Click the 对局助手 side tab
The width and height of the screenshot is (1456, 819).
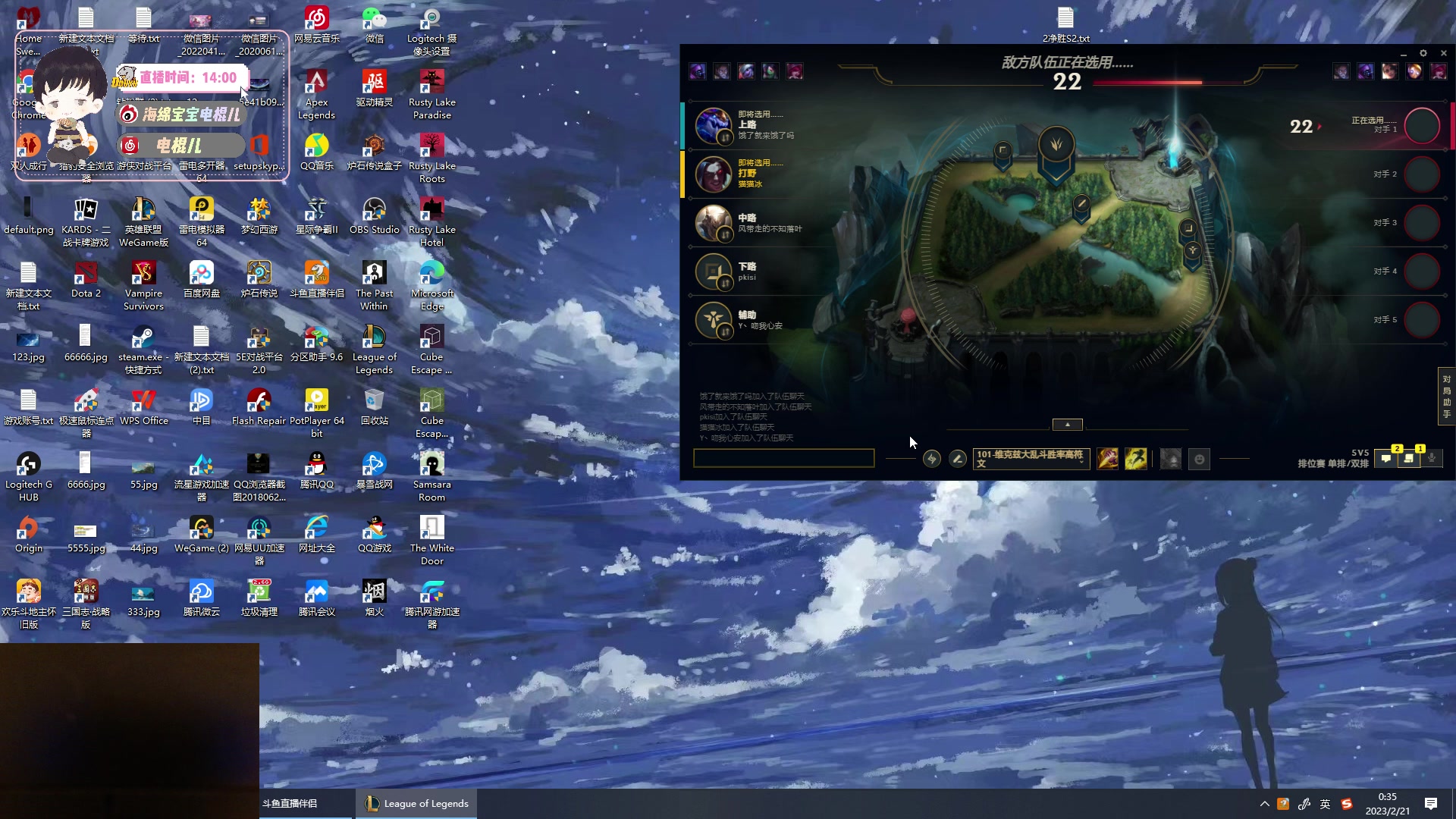(1446, 397)
